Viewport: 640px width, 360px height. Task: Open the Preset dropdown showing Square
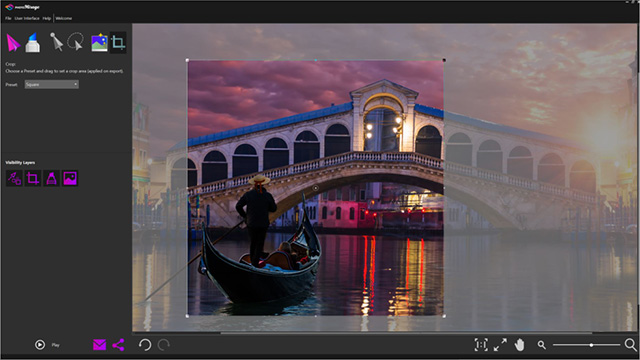[51, 84]
